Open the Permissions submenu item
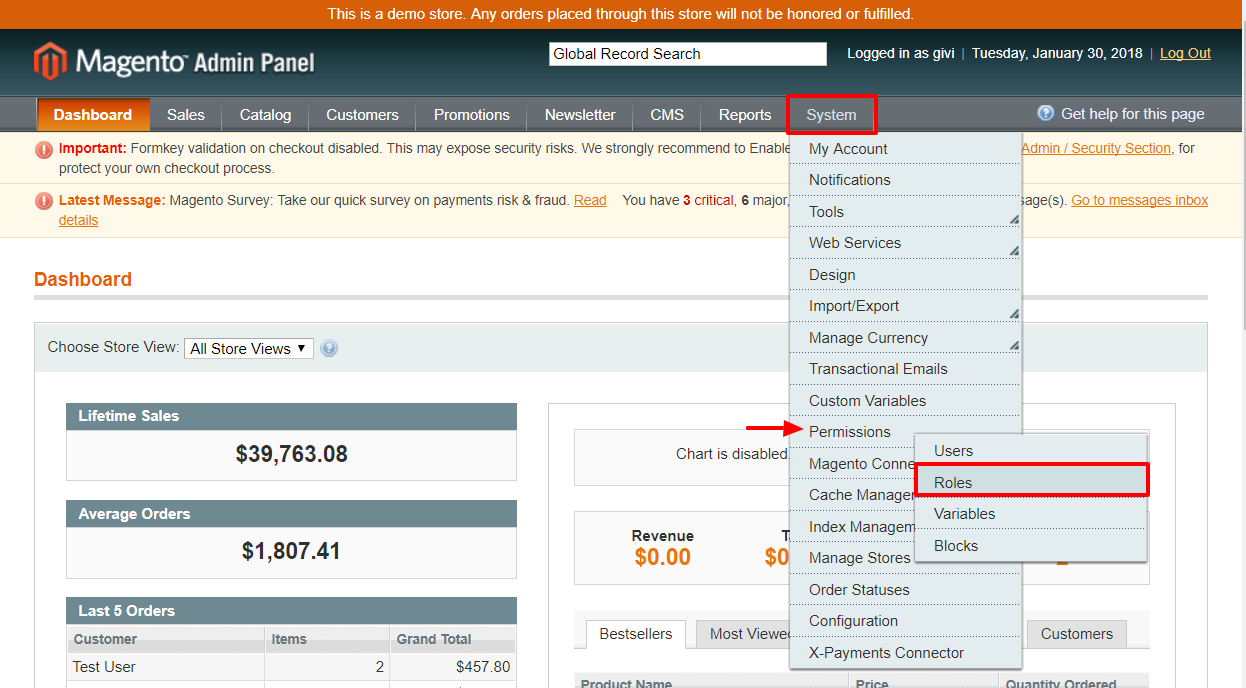This screenshot has width=1246, height=688. 850,432
